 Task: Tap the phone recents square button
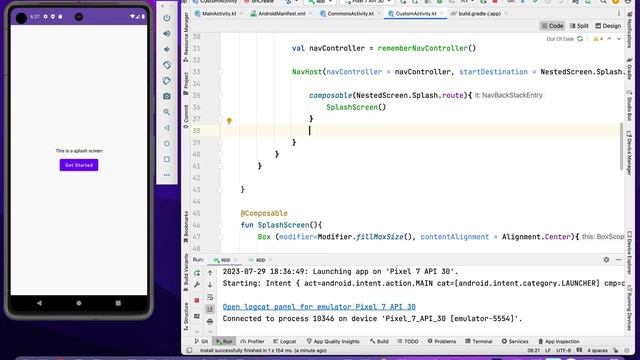coord(118,303)
